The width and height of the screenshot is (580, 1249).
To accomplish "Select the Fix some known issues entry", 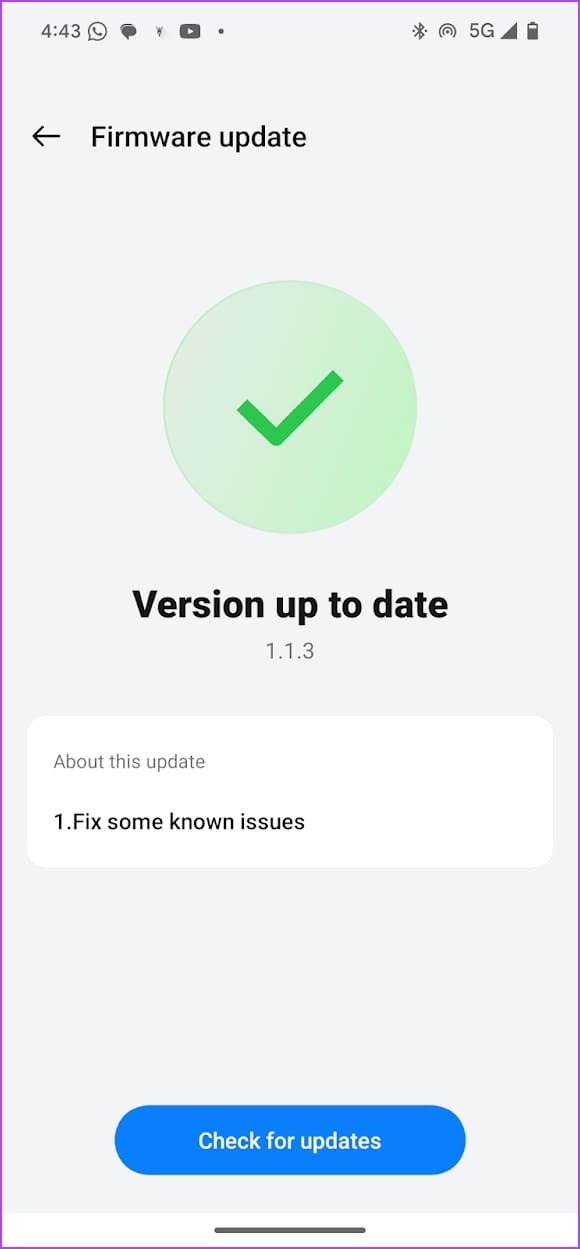I will [179, 821].
